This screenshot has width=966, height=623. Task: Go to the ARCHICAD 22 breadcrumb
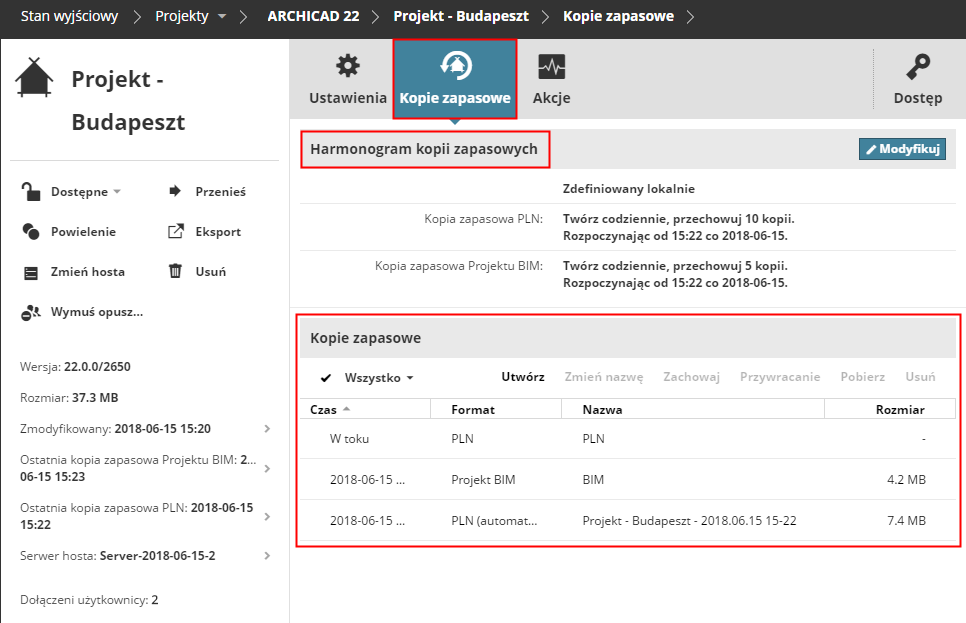click(x=313, y=16)
